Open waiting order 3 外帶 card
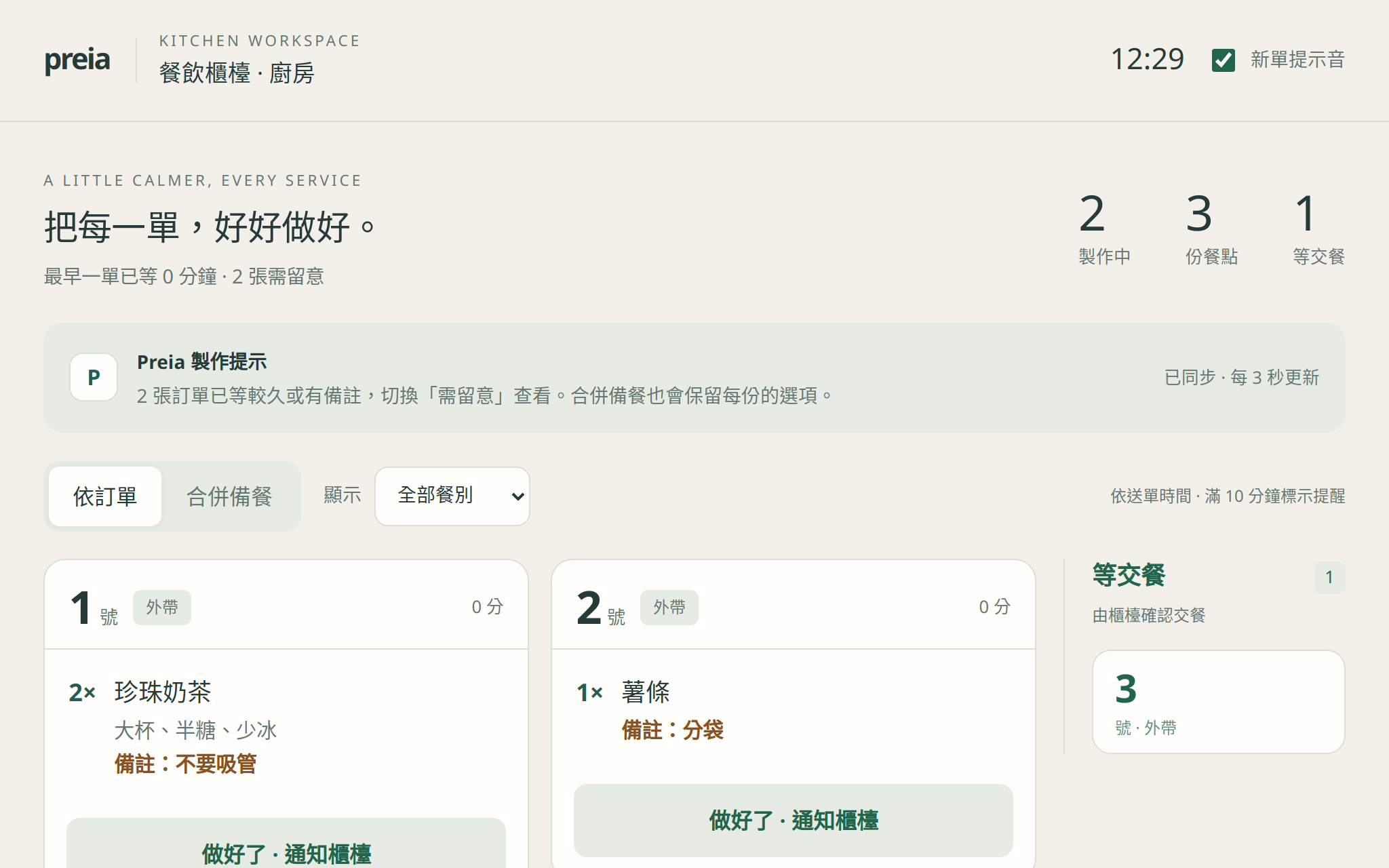This screenshot has height=868, width=1389. (1219, 702)
